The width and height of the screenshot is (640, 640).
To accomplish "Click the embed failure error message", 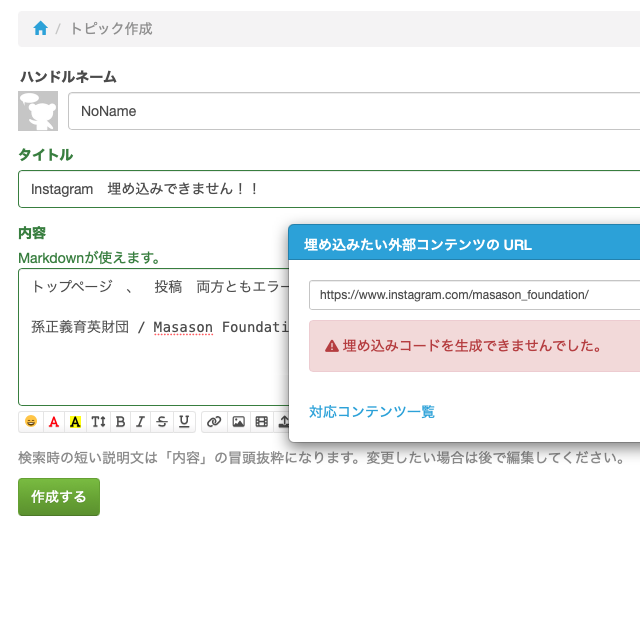I will (x=474, y=346).
